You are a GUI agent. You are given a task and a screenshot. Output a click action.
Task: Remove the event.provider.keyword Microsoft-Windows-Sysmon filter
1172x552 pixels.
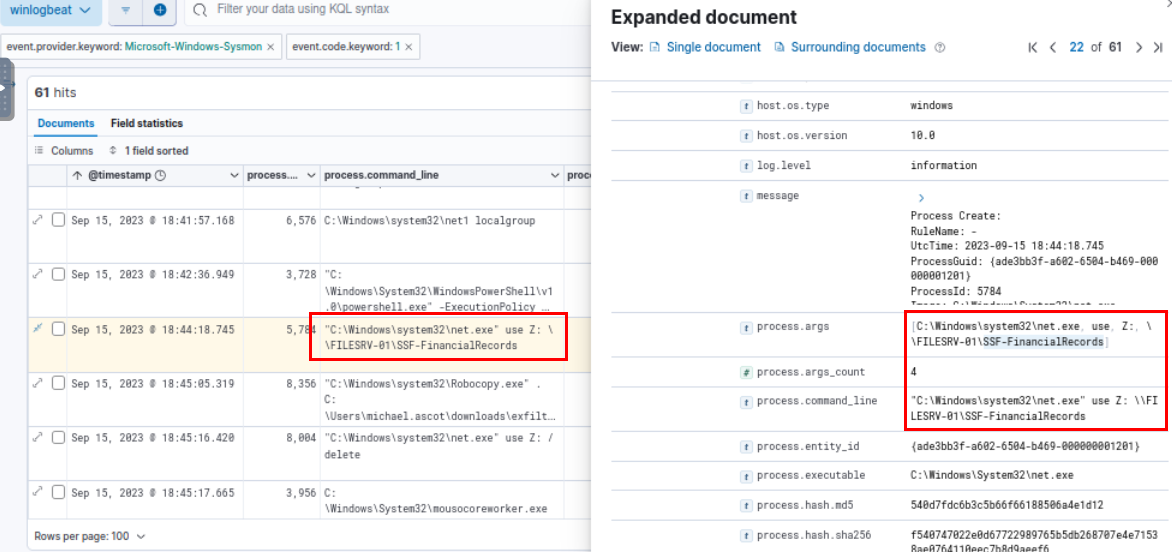pos(270,47)
